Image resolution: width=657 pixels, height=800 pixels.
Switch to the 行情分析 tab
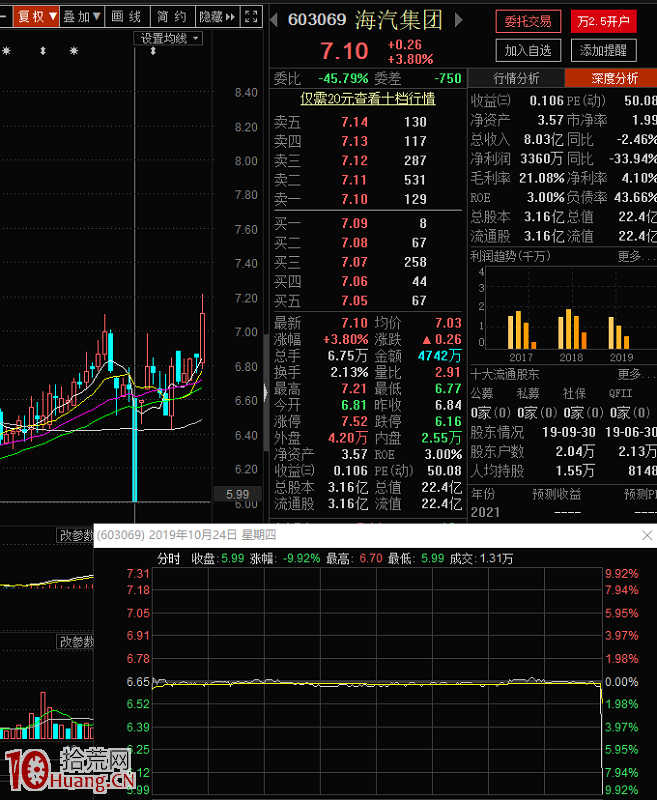pyautogui.click(x=516, y=78)
